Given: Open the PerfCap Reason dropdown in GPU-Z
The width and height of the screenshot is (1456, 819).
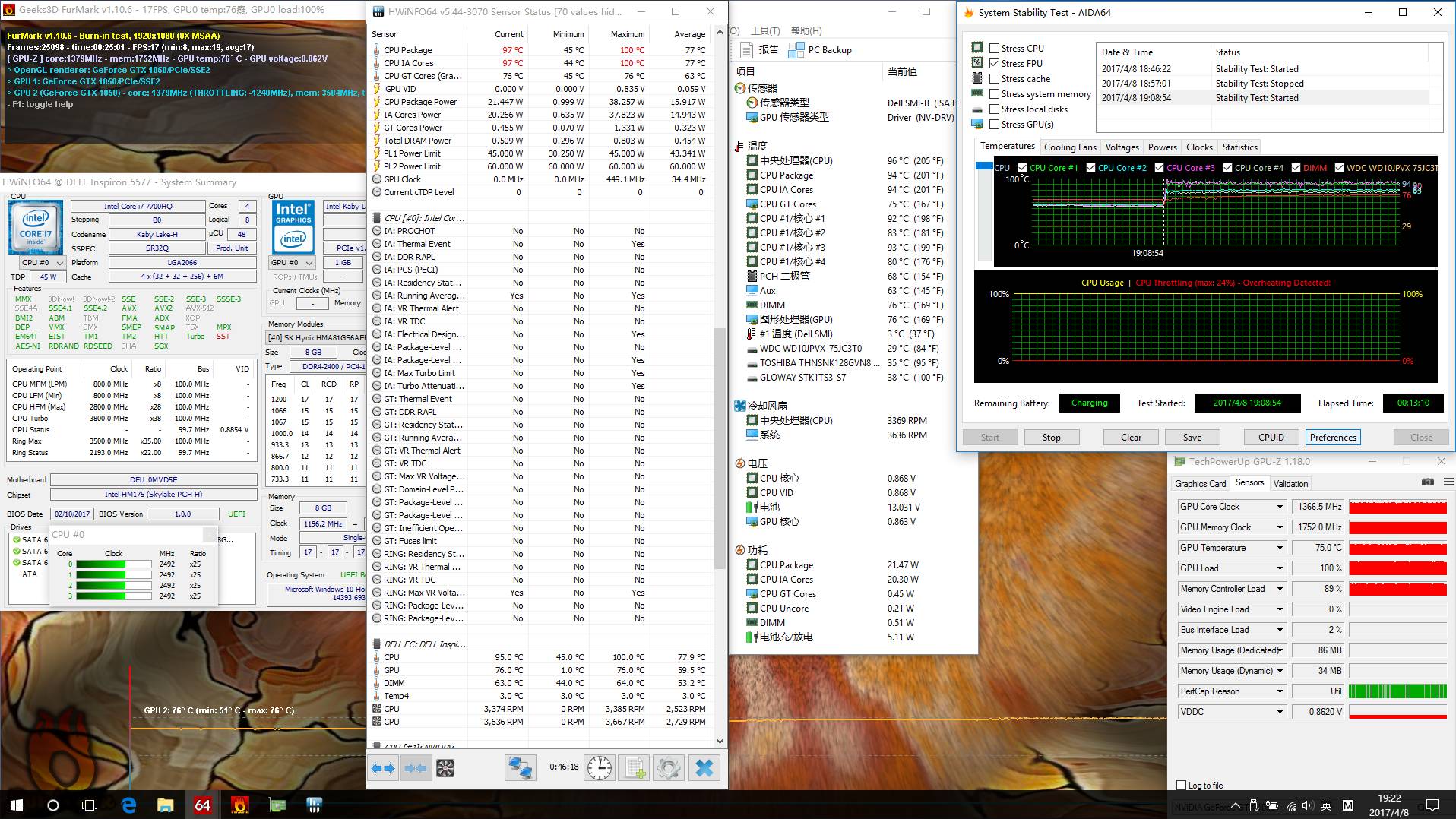Looking at the screenshot, I should 1280,691.
